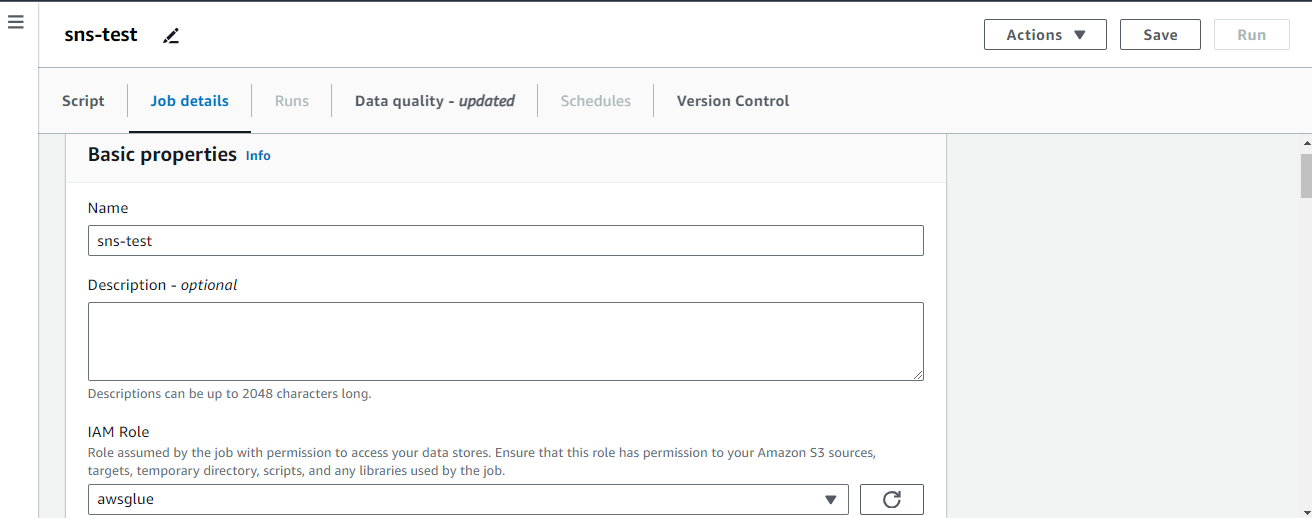This screenshot has width=1312, height=518.
Task: Switch to the Version Control tab
Action: 733,101
